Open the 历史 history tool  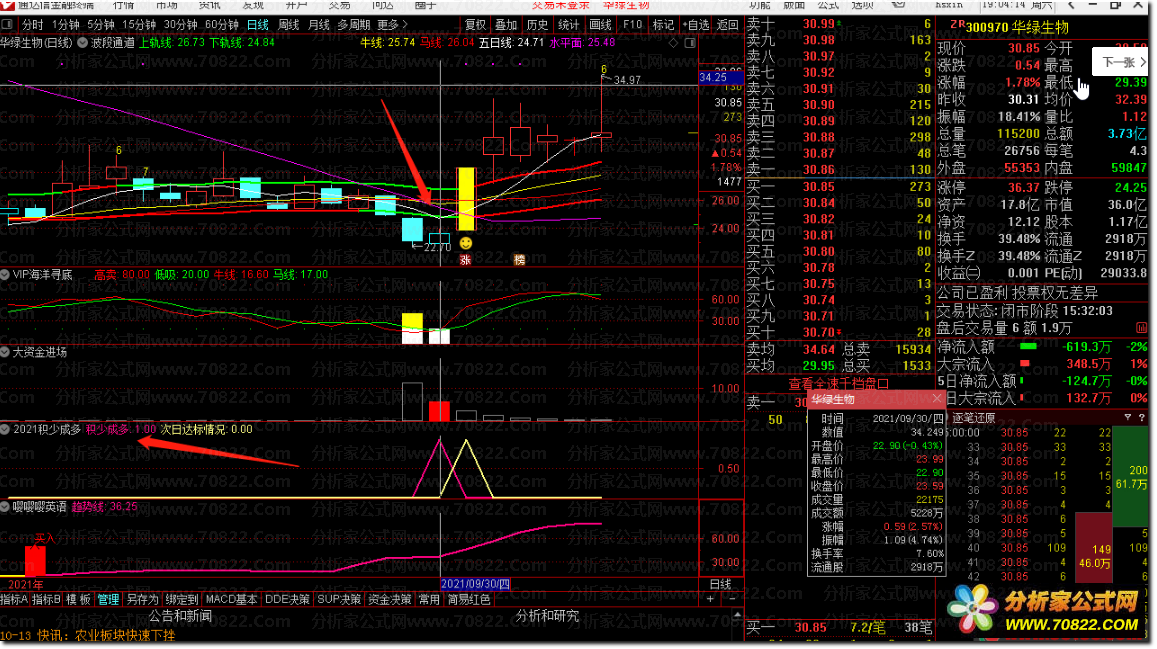coord(537,24)
